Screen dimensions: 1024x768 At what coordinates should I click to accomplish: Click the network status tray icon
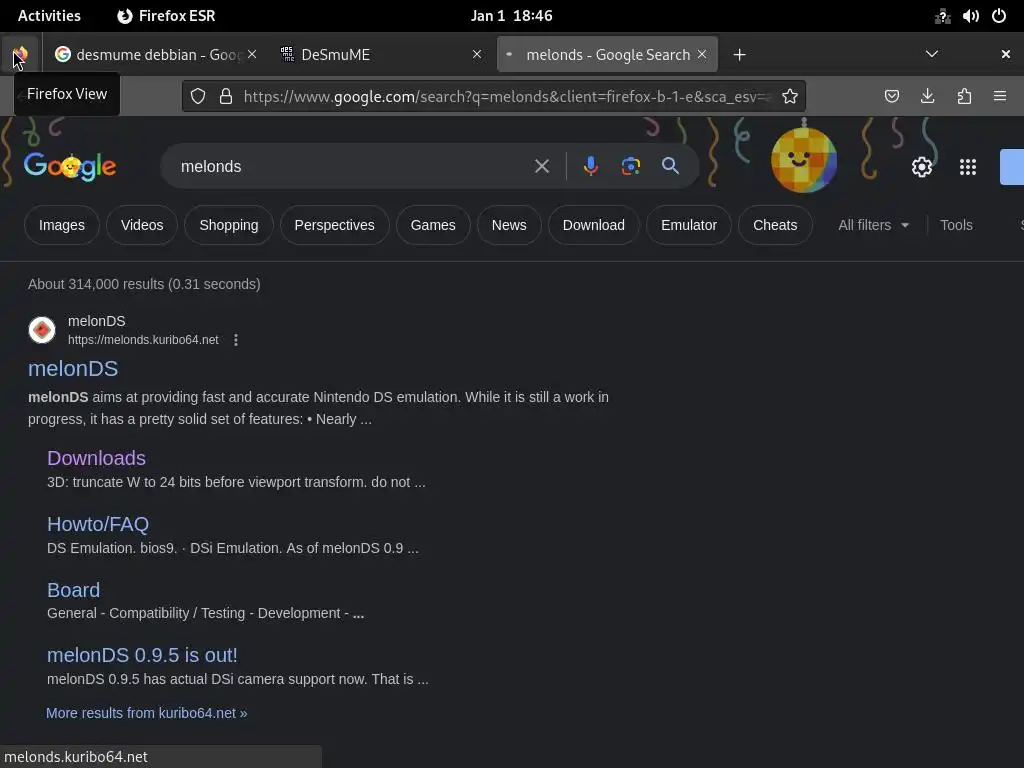tap(942, 16)
